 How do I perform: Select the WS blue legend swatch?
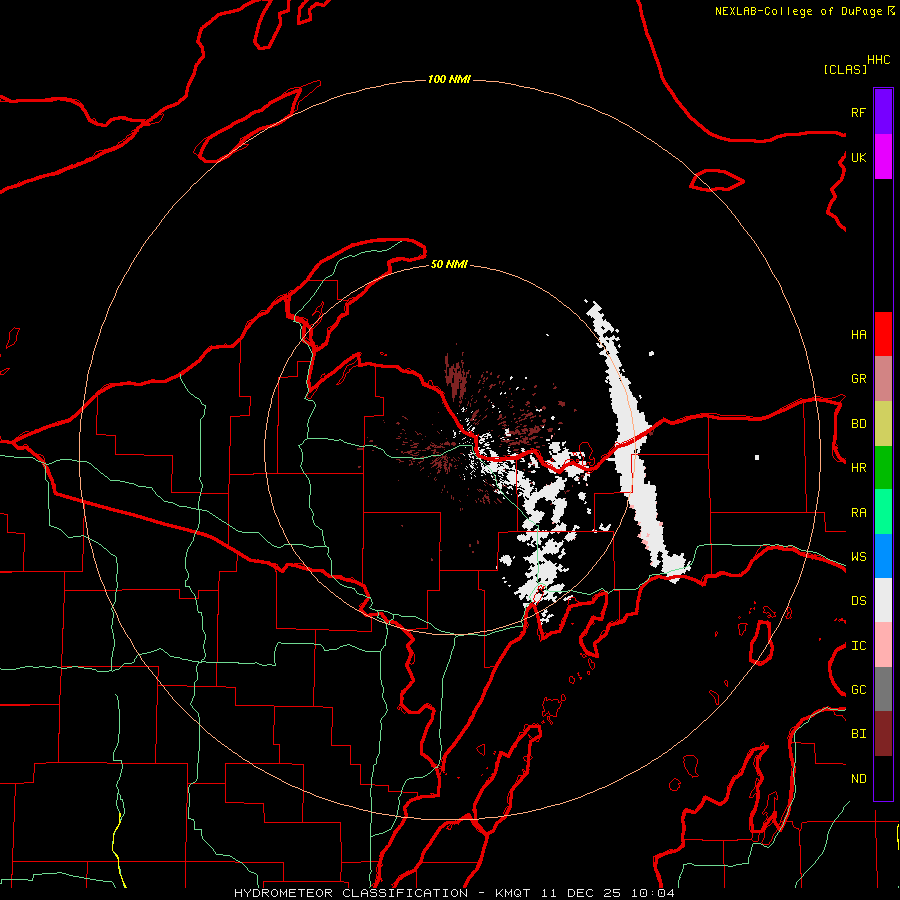pos(883,556)
